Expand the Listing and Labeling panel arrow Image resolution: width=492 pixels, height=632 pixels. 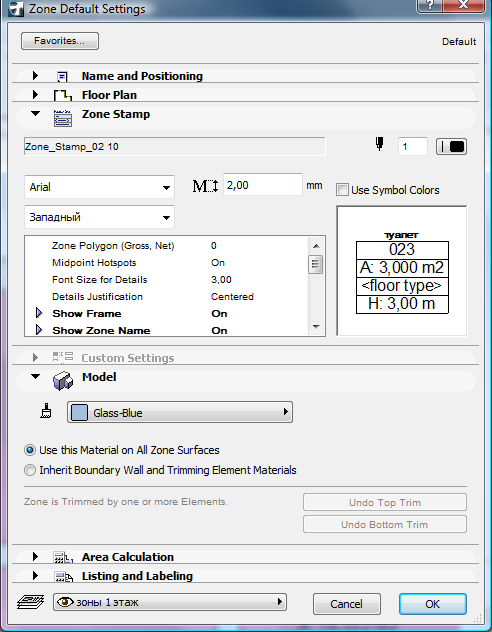click(x=35, y=576)
